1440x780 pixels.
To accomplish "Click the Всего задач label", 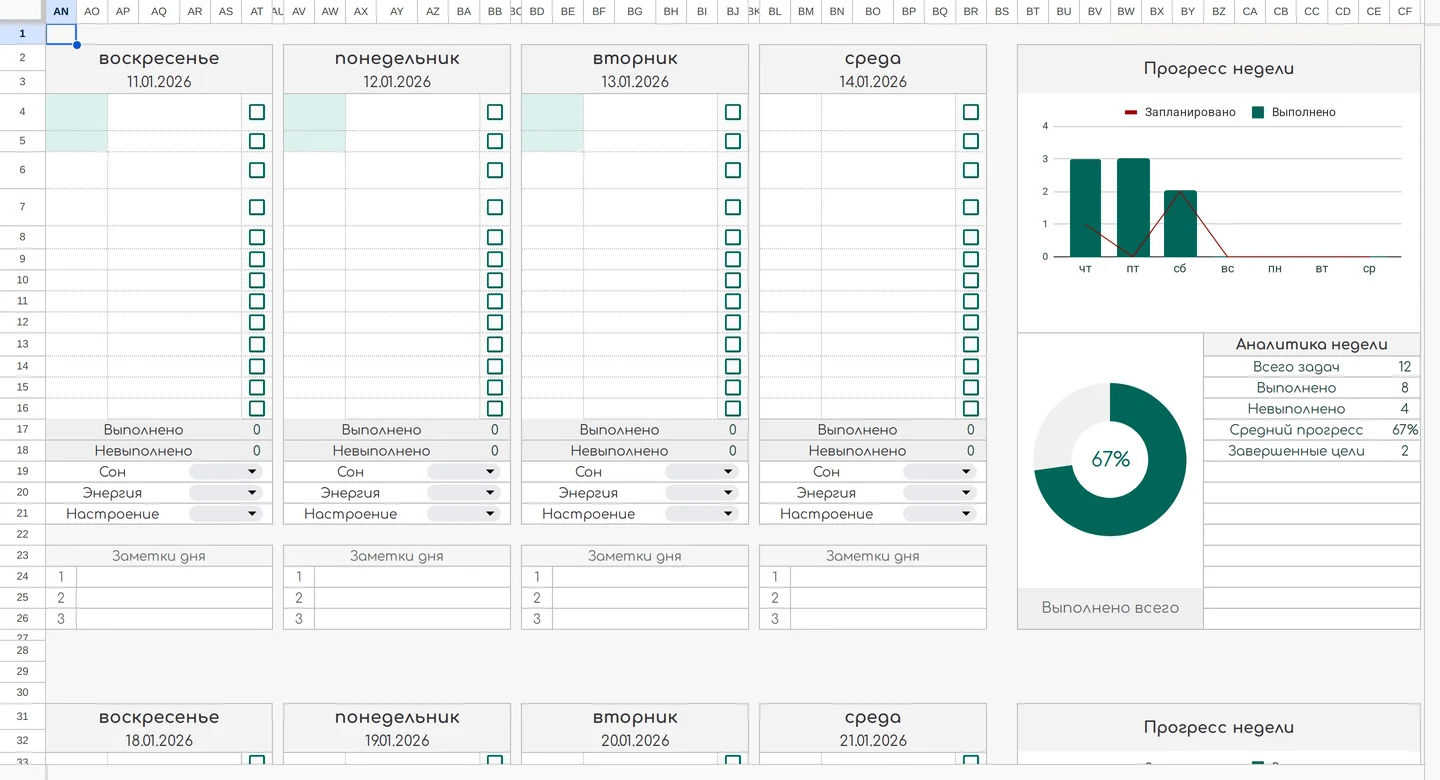I will point(1296,367).
